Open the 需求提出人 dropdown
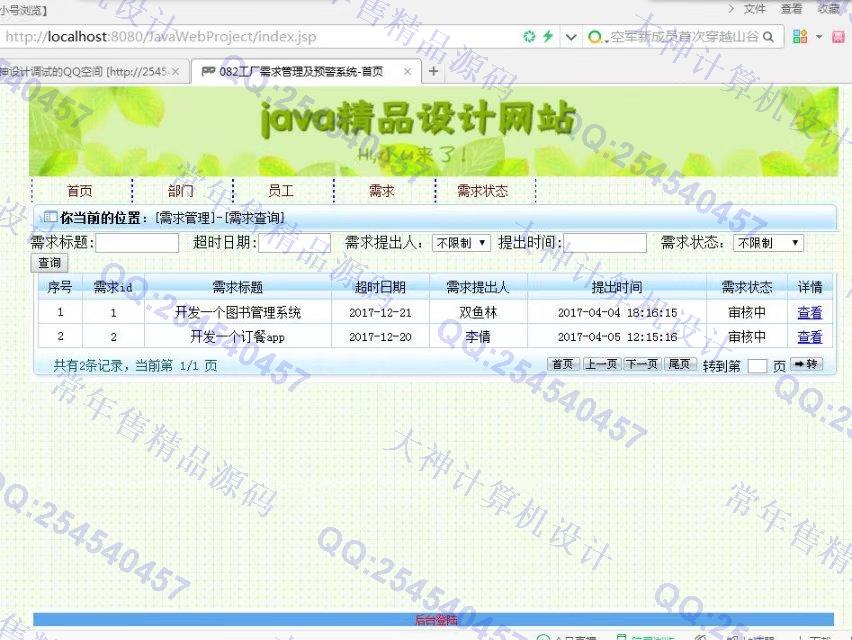Viewport: 852px width, 640px height. coord(461,243)
